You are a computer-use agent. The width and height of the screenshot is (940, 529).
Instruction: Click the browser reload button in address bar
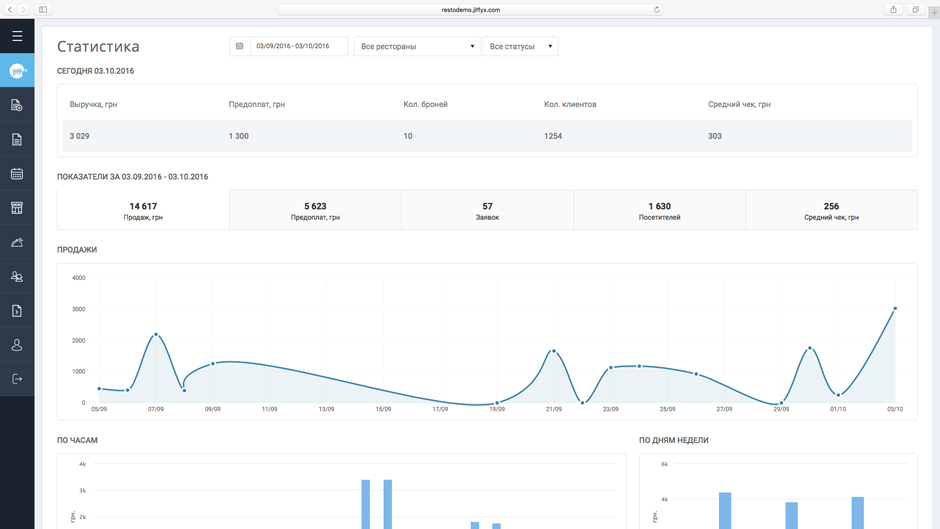click(657, 10)
